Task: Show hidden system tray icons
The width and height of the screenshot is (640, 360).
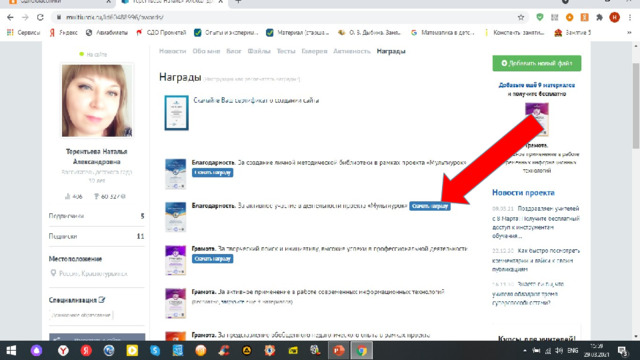Action: pos(524,351)
